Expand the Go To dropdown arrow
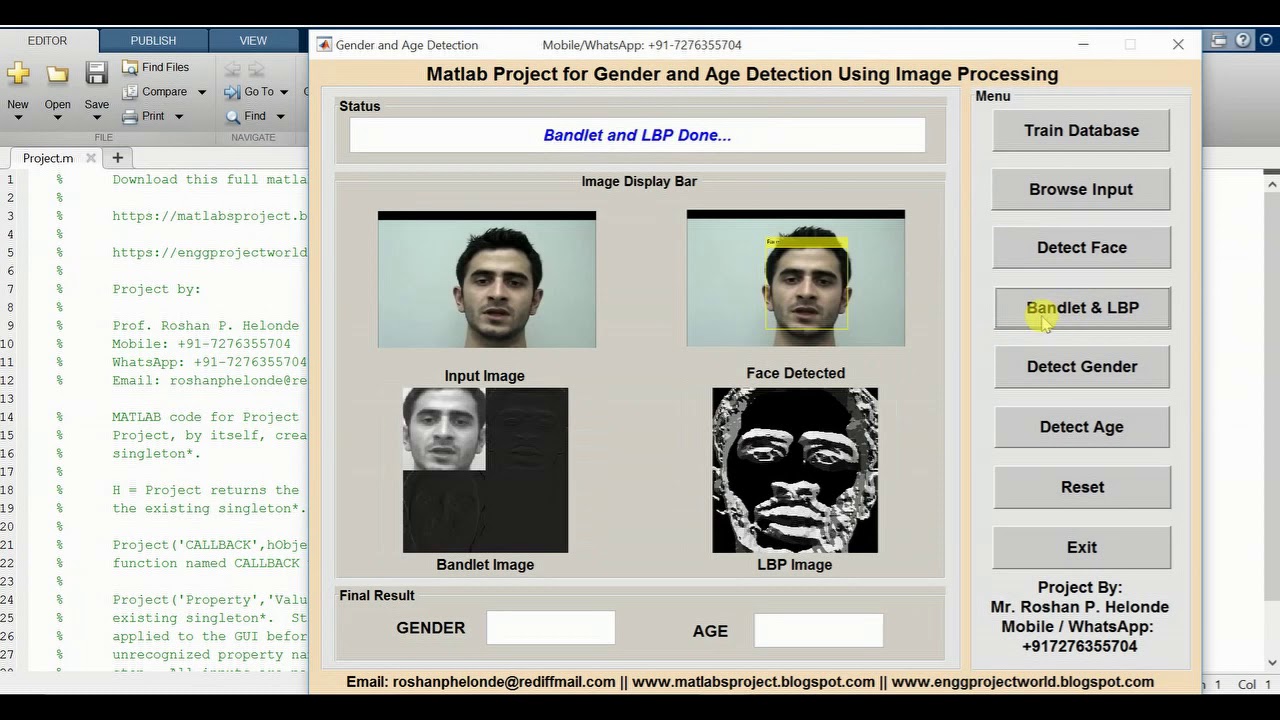Image resolution: width=1280 pixels, height=720 pixels. pyautogui.click(x=284, y=92)
